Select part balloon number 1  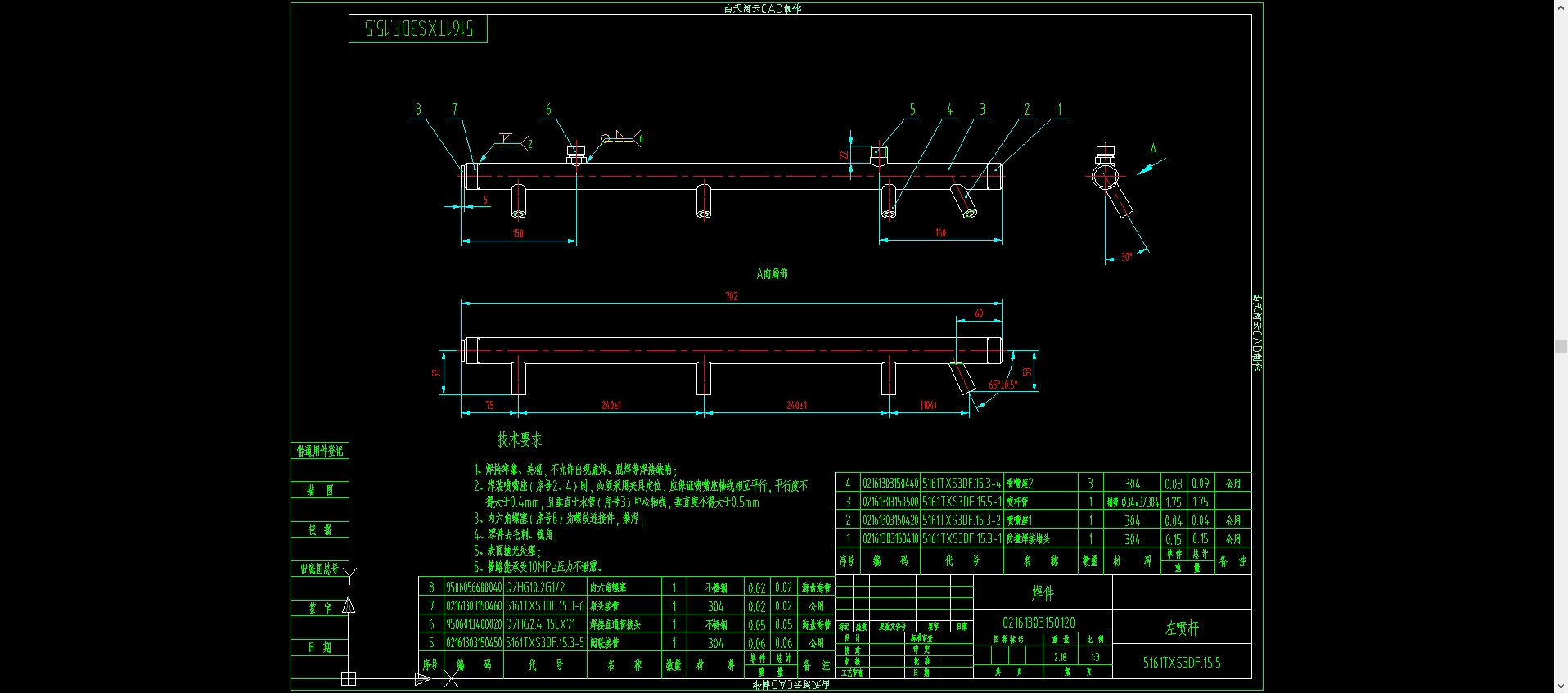pyautogui.click(x=1059, y=110)
